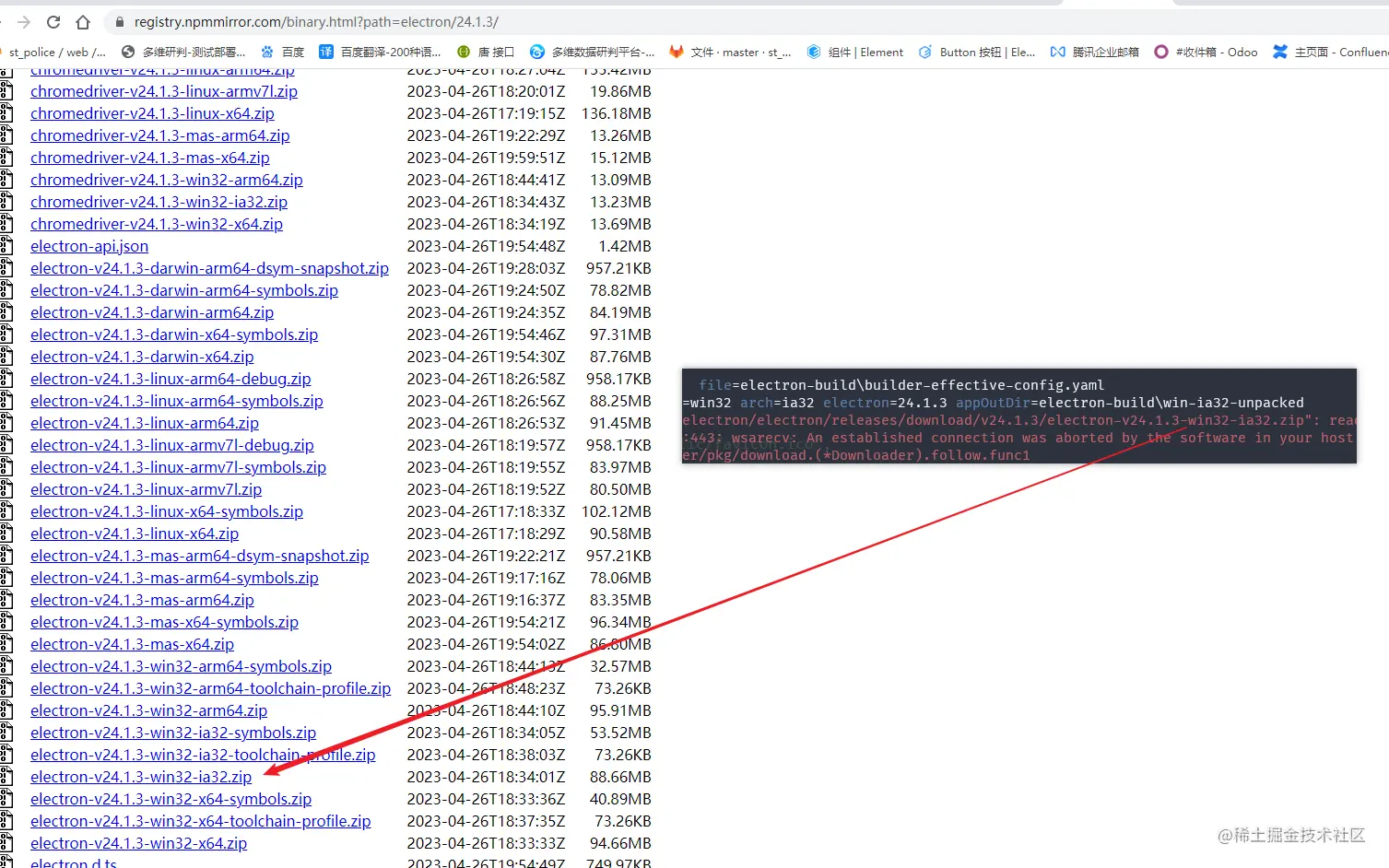The width and height of the screenshot is (1389, 868).
Task: Download electron-v24.1.3-win32-x64-symbols.zip
Action: point(171,799)
